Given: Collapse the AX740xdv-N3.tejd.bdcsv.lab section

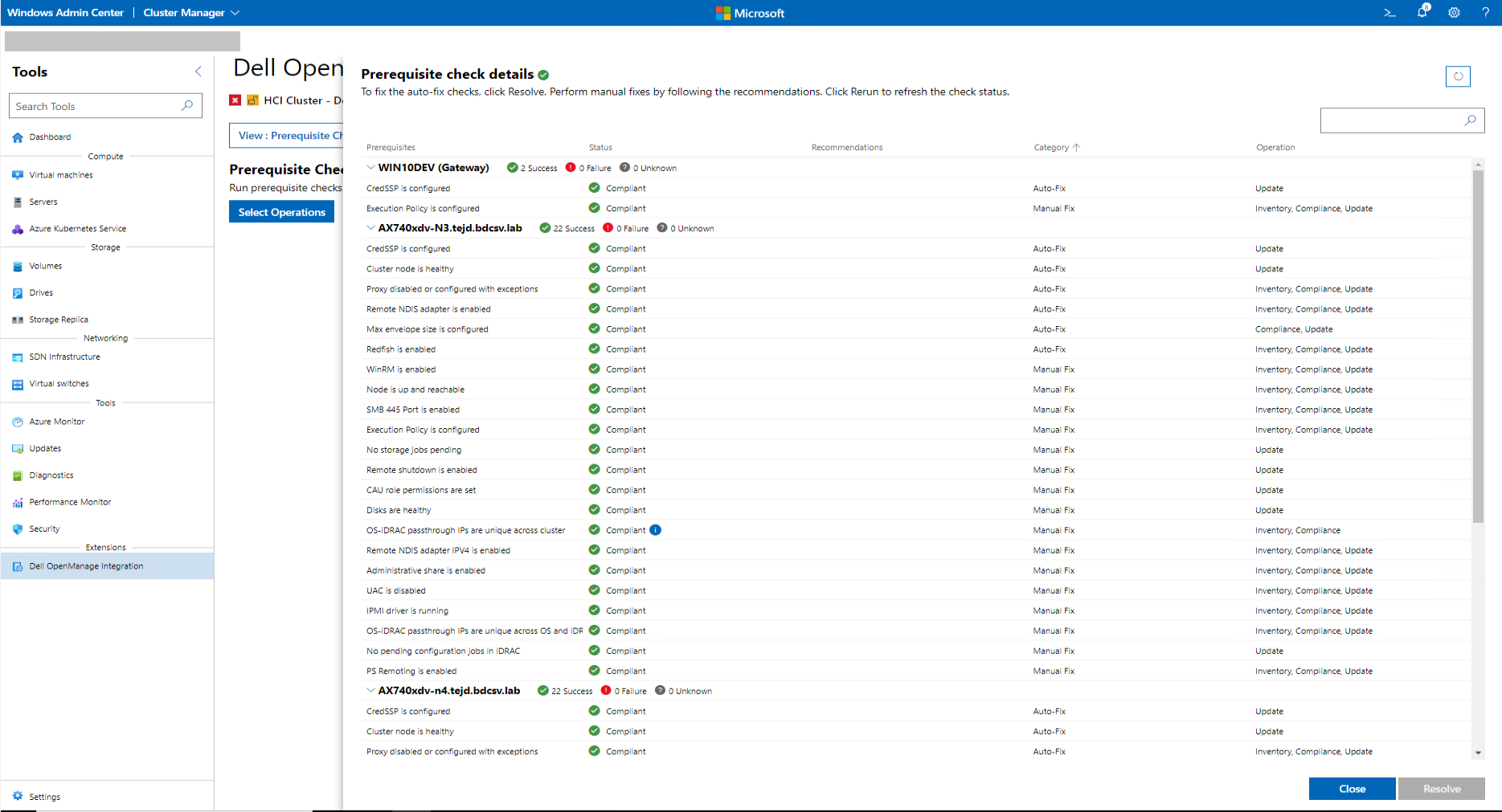Looking at the screenshot, I should click(370, 227).
